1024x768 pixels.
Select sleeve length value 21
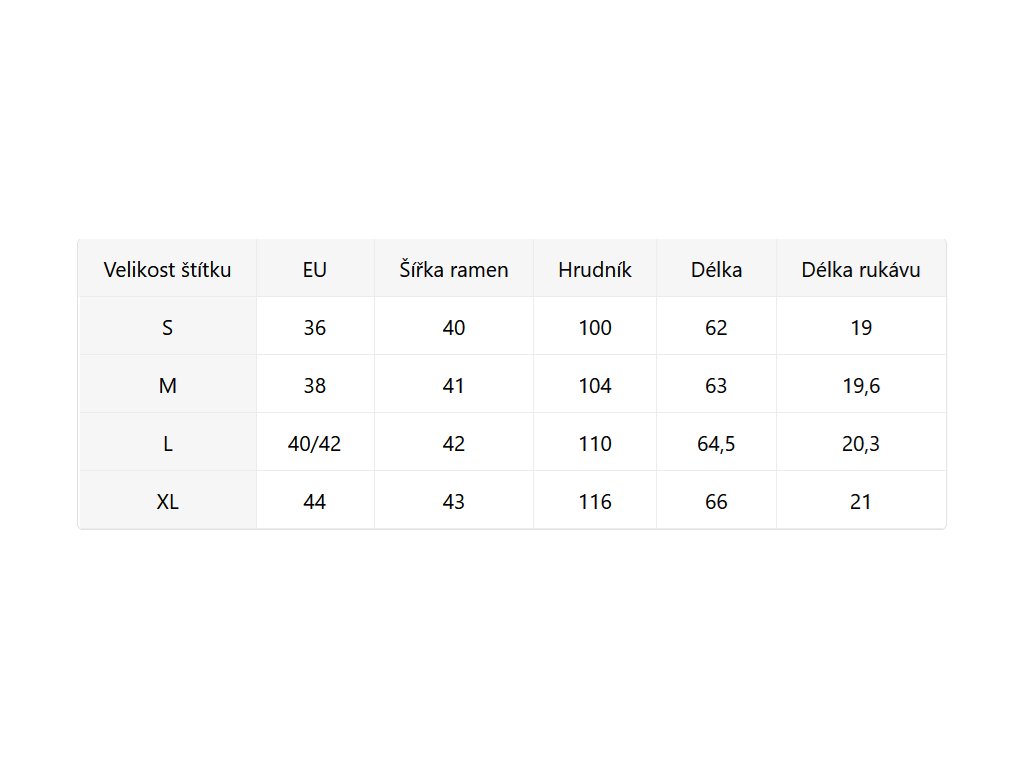tap(861, 501)
